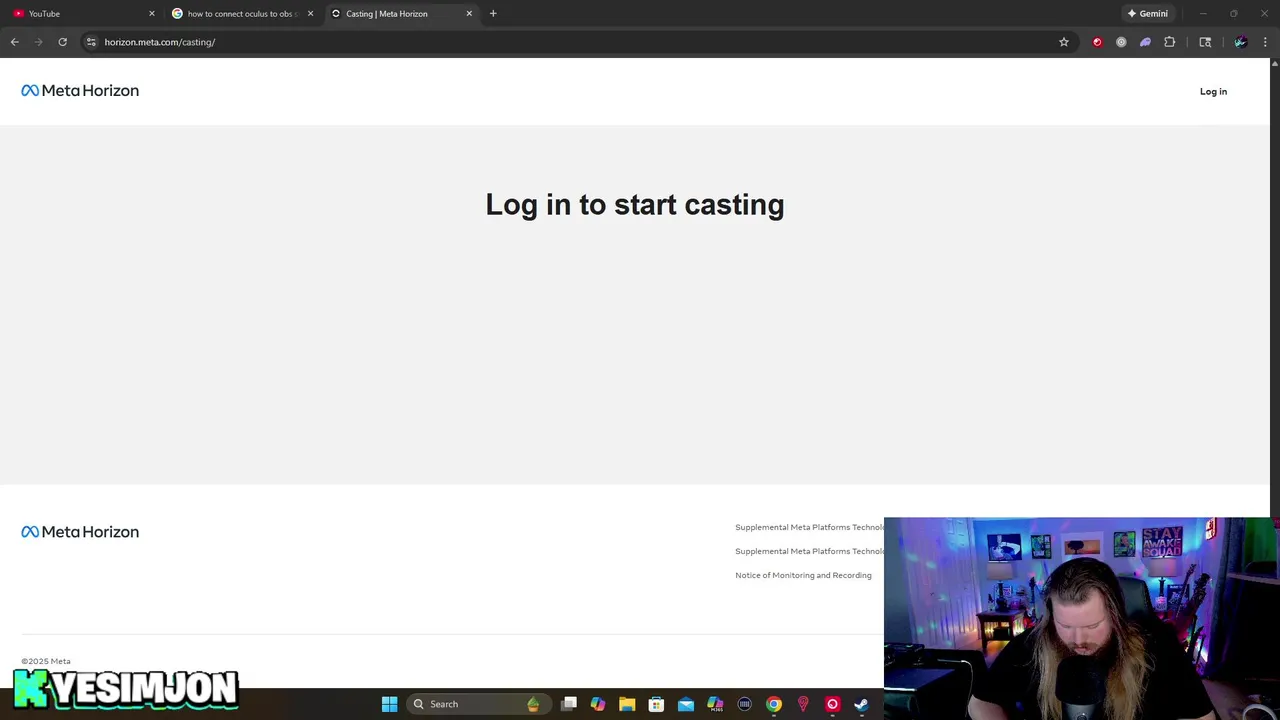Switch to the 'how to connect oculus' tab
Screen dimensions: 1280x720
(x=243, y=14)
